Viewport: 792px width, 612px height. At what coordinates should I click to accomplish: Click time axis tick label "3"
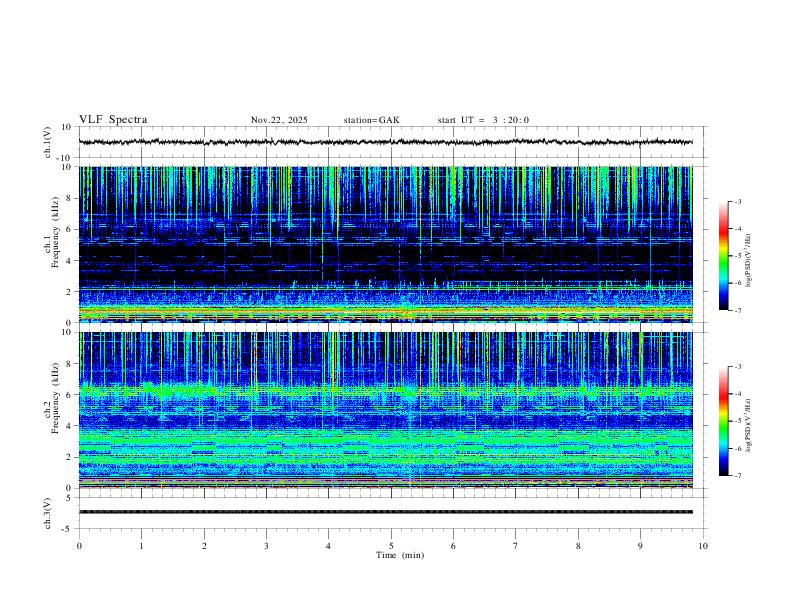(266, 546)
